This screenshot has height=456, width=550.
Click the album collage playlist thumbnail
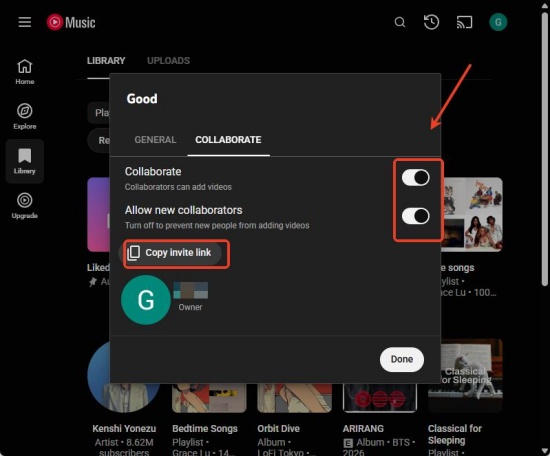point(472,215)
